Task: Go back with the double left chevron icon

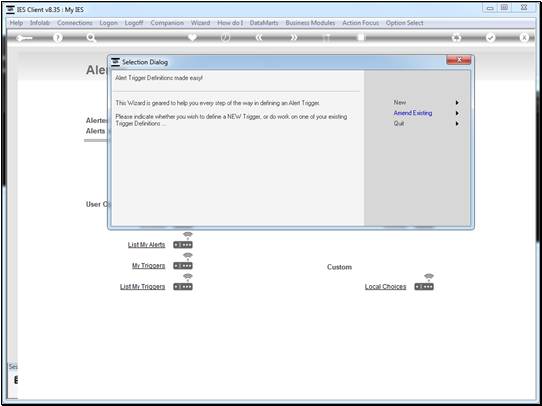Action: click(259, 38)
